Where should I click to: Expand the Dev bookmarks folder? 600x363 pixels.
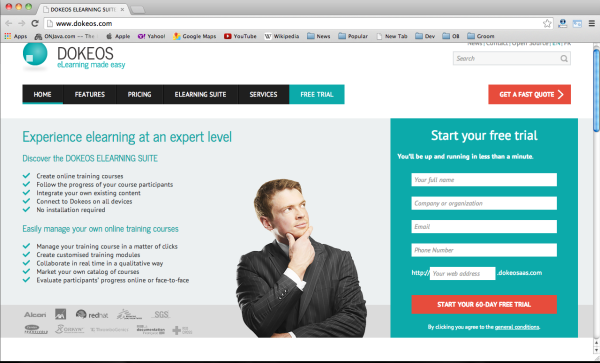[x=425, y=36]
